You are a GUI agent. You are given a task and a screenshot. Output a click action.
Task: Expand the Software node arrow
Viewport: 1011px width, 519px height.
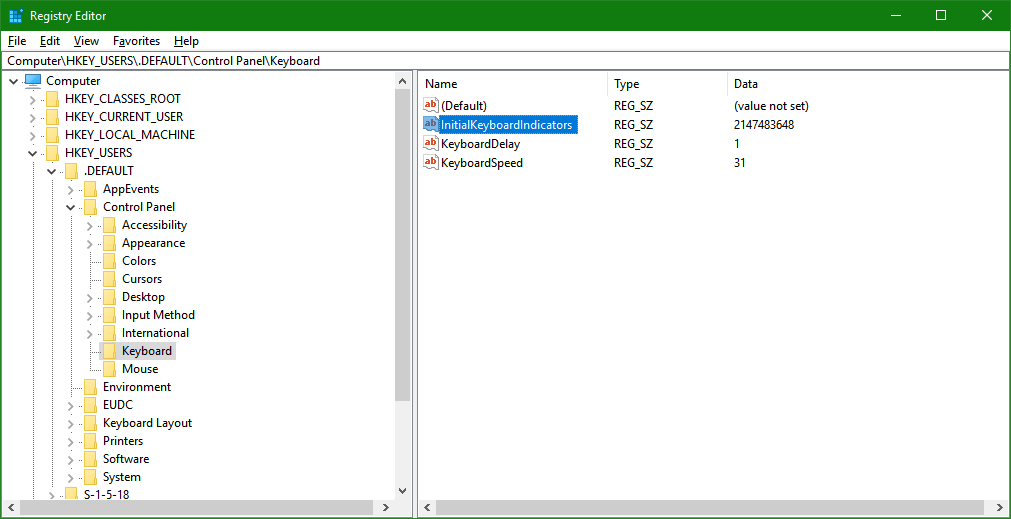71,460
